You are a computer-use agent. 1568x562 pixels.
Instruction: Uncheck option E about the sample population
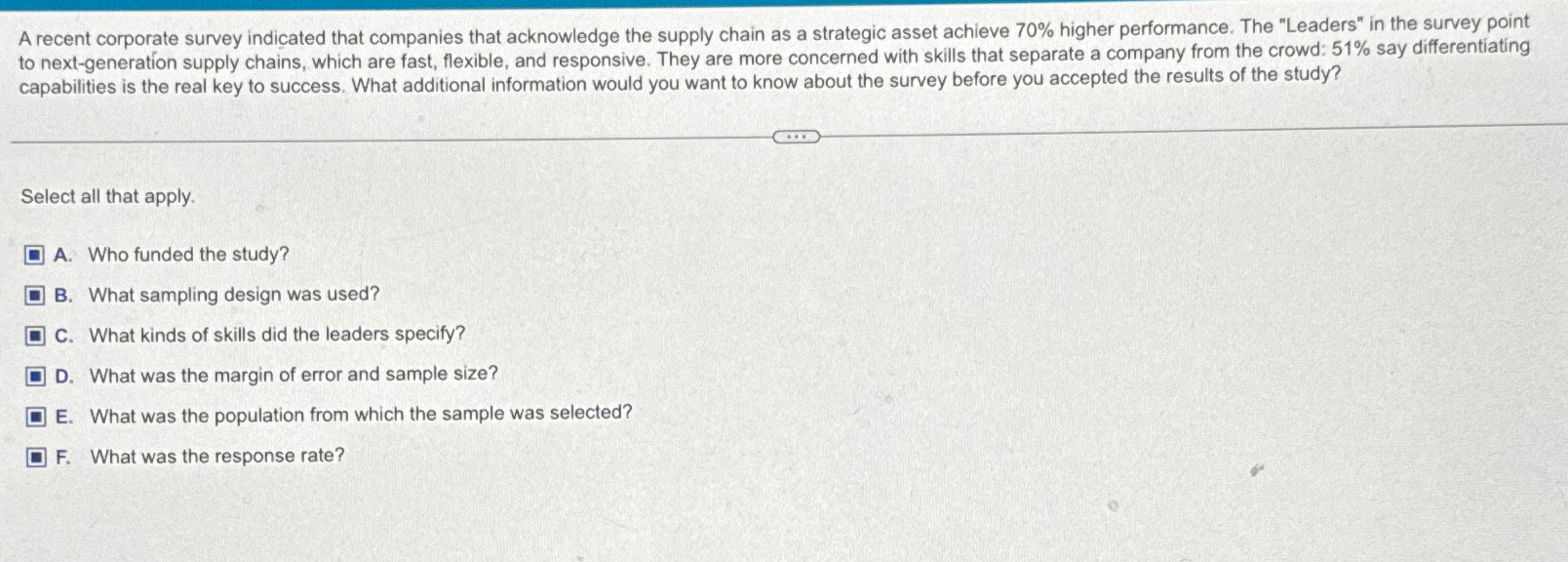pos(33,415)
